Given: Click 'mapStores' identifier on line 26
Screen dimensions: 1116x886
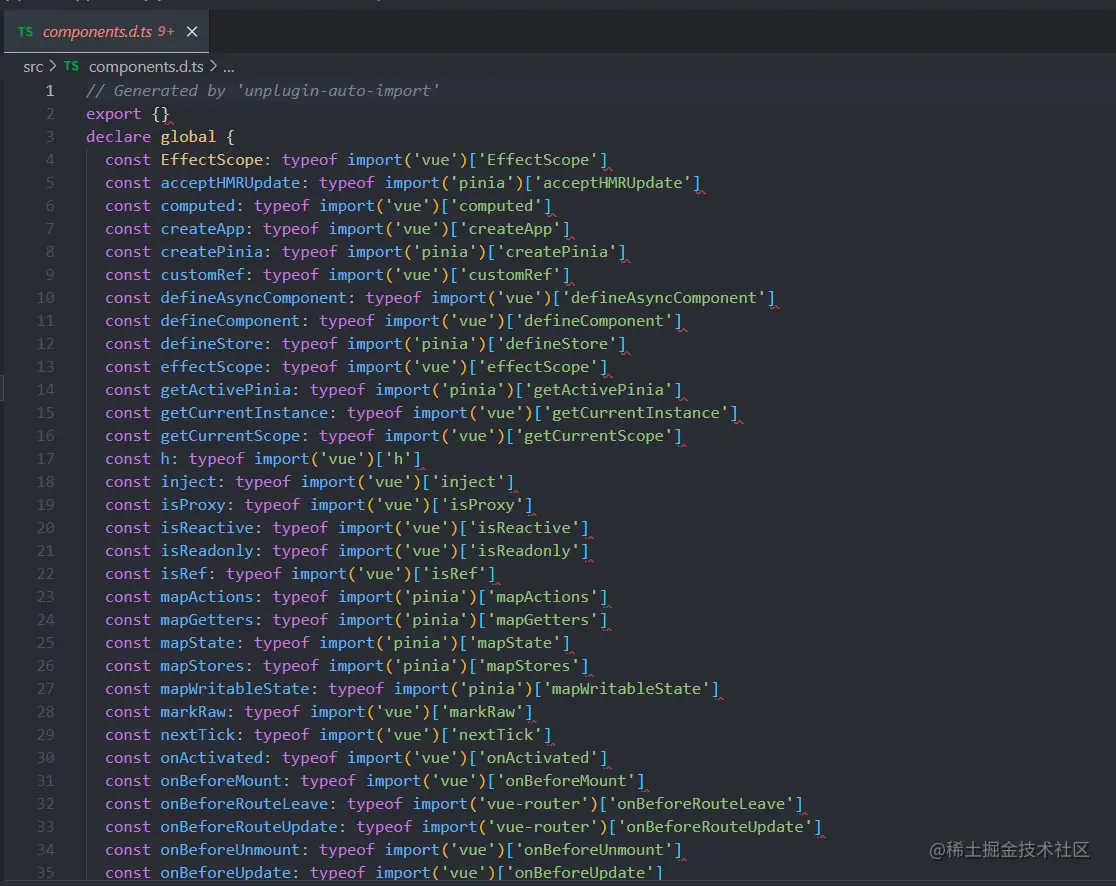Looking at the screenshot, I should (x=202, y=666).
